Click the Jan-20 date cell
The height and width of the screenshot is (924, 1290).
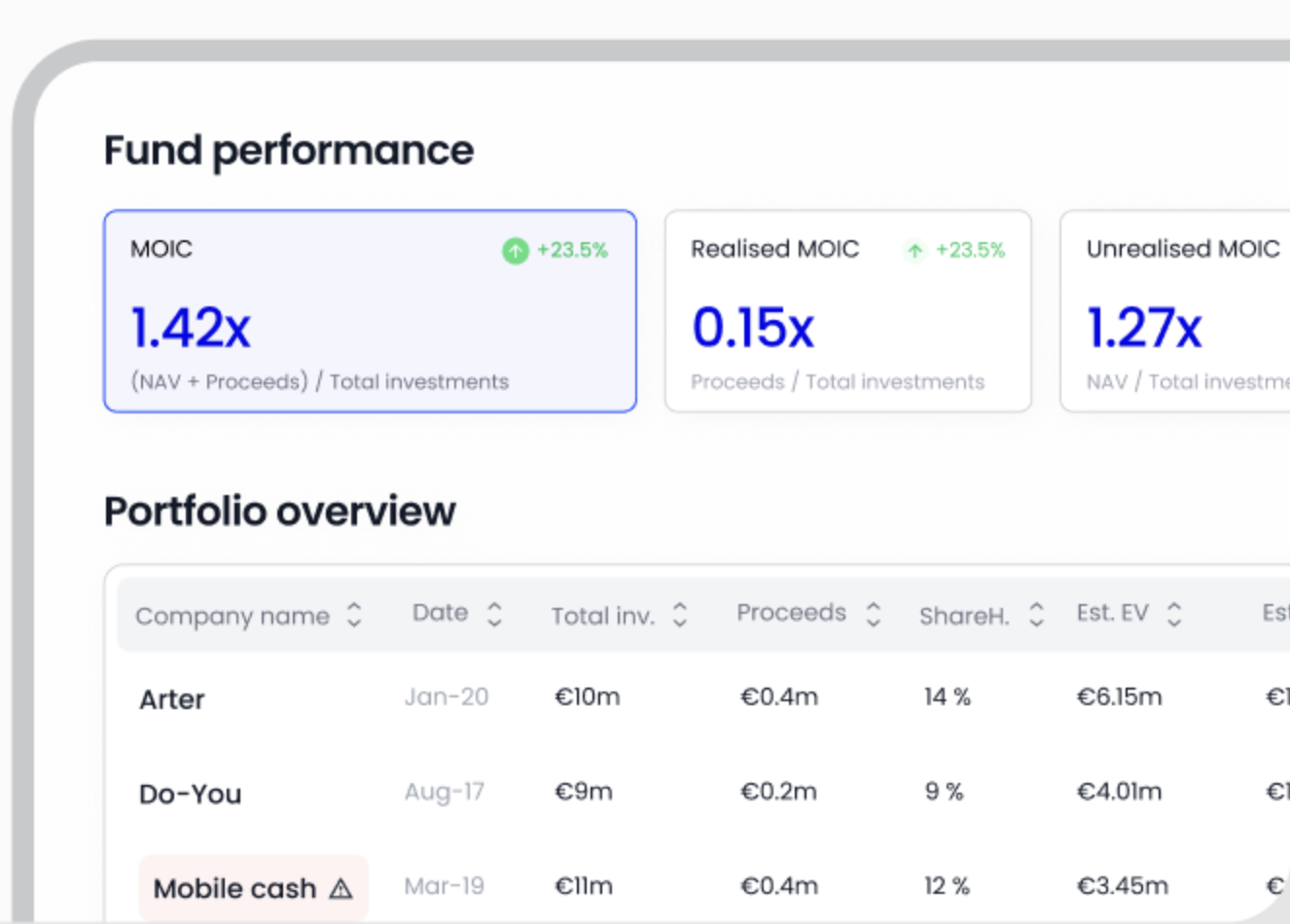(447, 696)
